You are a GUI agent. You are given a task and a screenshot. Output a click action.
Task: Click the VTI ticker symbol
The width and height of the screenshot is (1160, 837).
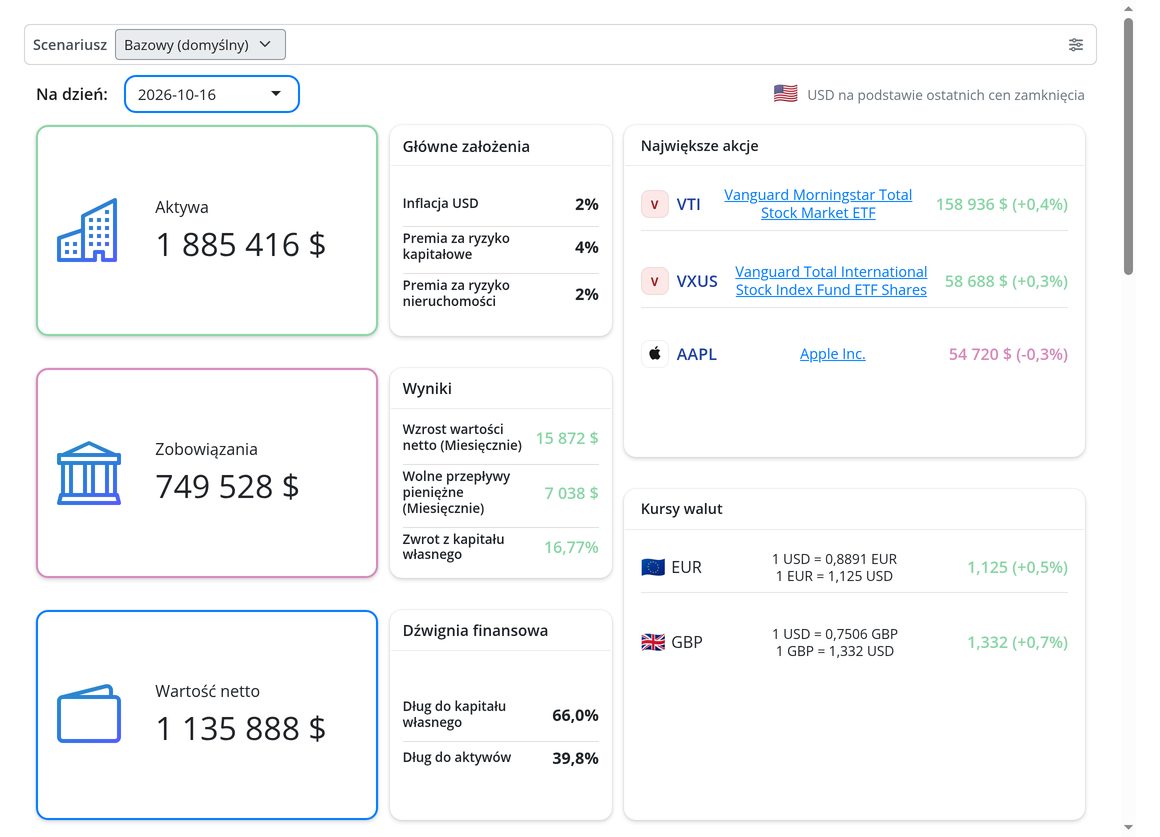689,204
